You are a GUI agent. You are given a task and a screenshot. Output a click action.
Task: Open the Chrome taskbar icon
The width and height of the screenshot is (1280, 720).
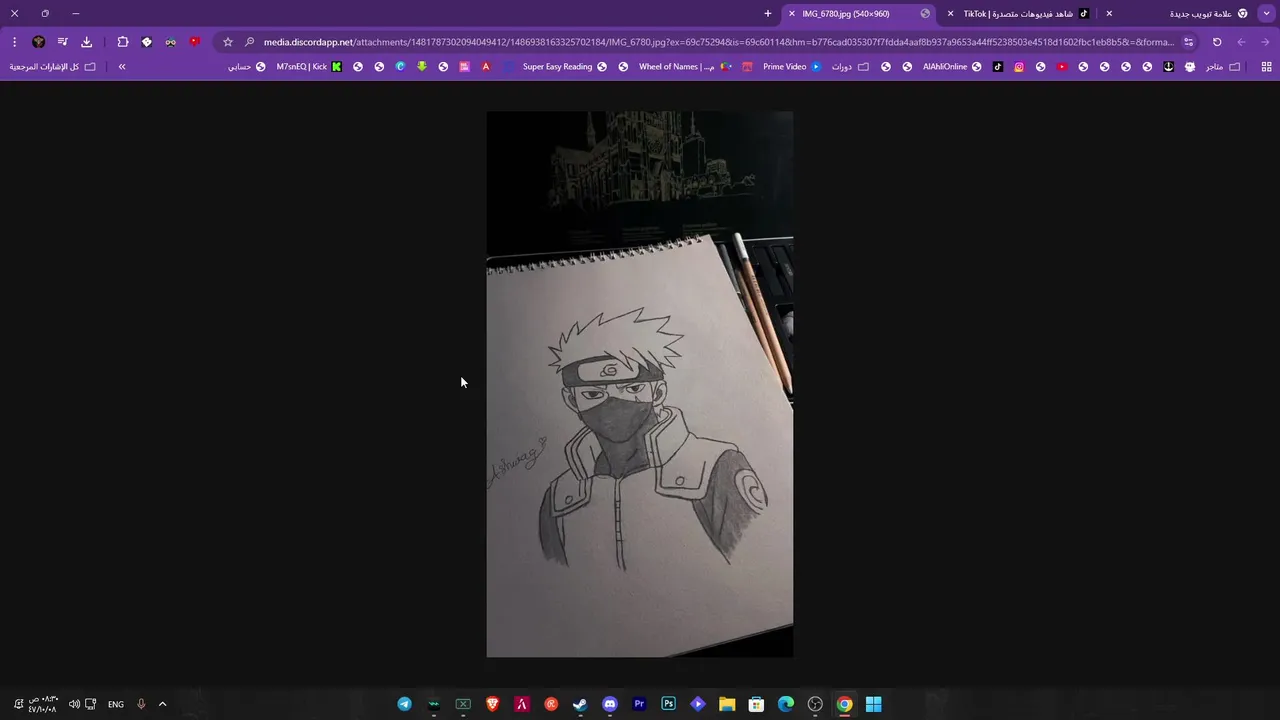pos(845,704)
